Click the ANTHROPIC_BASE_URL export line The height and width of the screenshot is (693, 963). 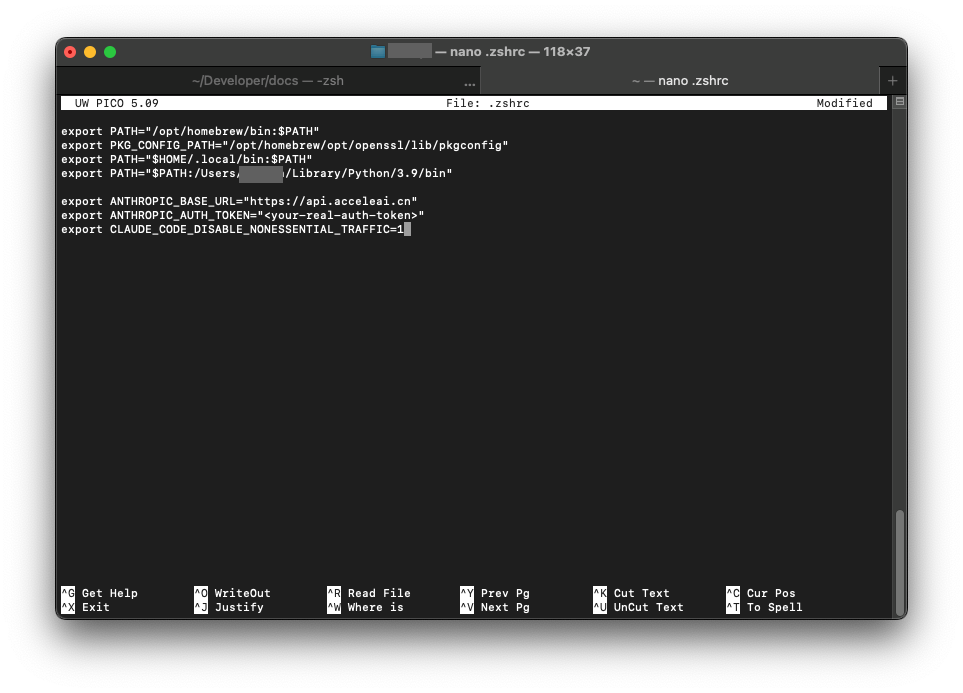click(240, 201)
